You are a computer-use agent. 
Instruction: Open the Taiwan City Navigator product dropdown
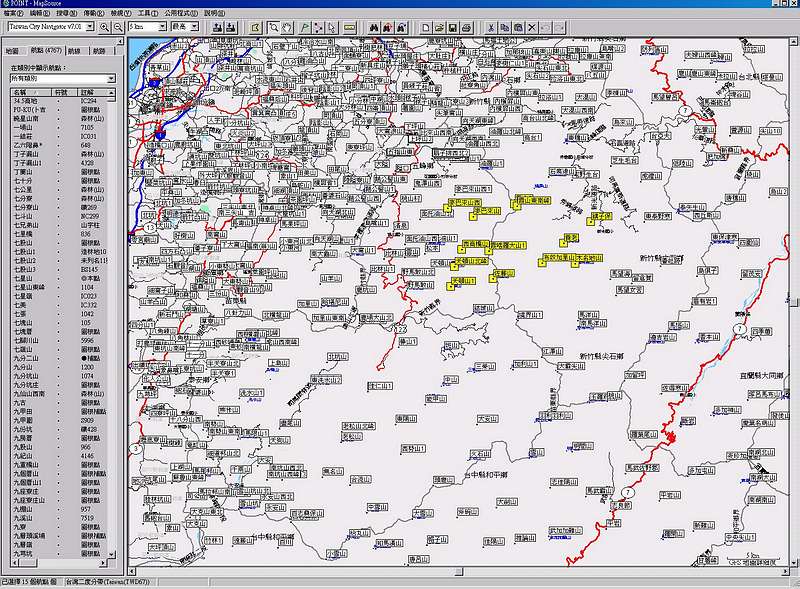tap(90, 27)
